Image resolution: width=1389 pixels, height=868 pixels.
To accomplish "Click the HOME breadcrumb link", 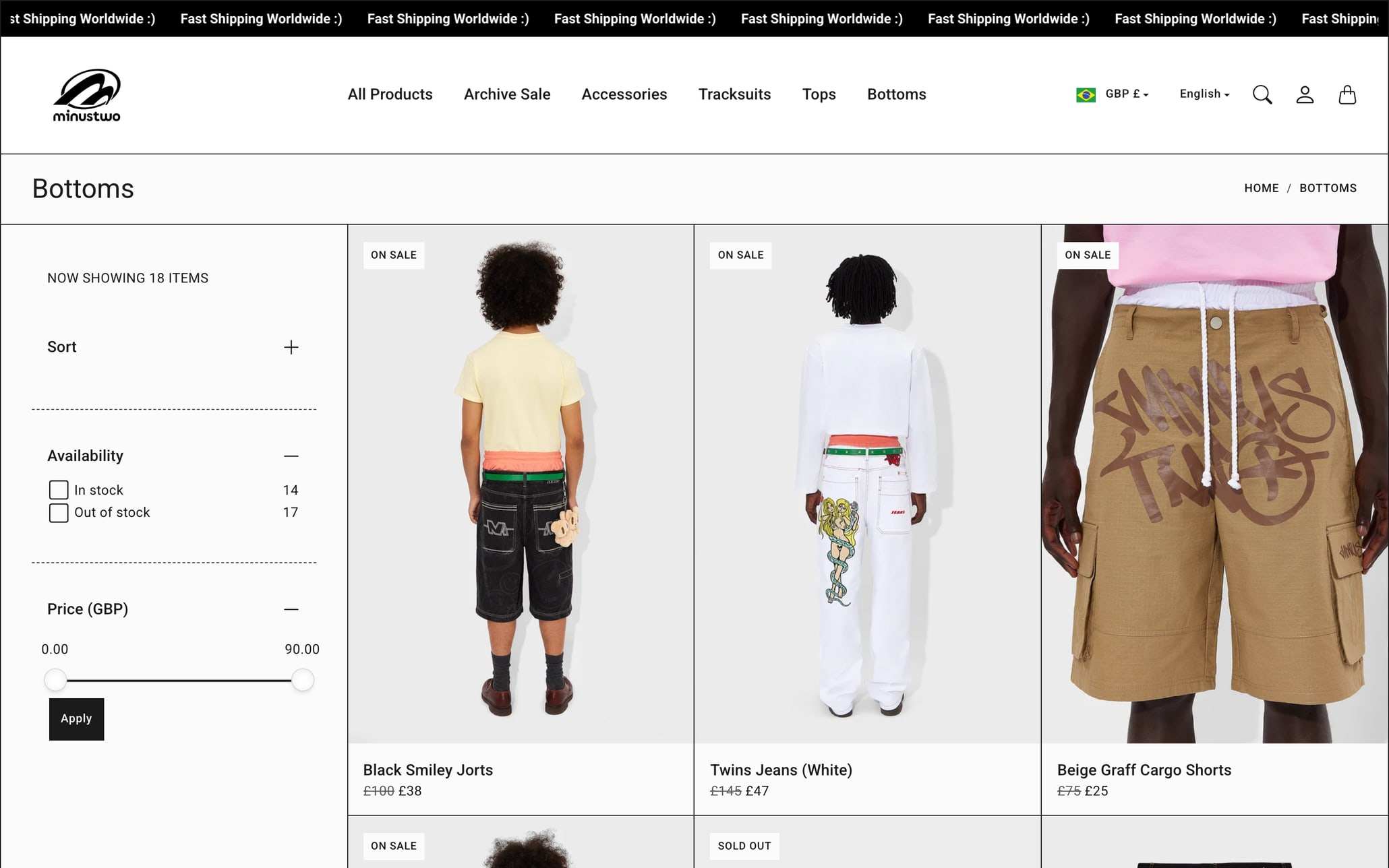I will click(1261, 188).
